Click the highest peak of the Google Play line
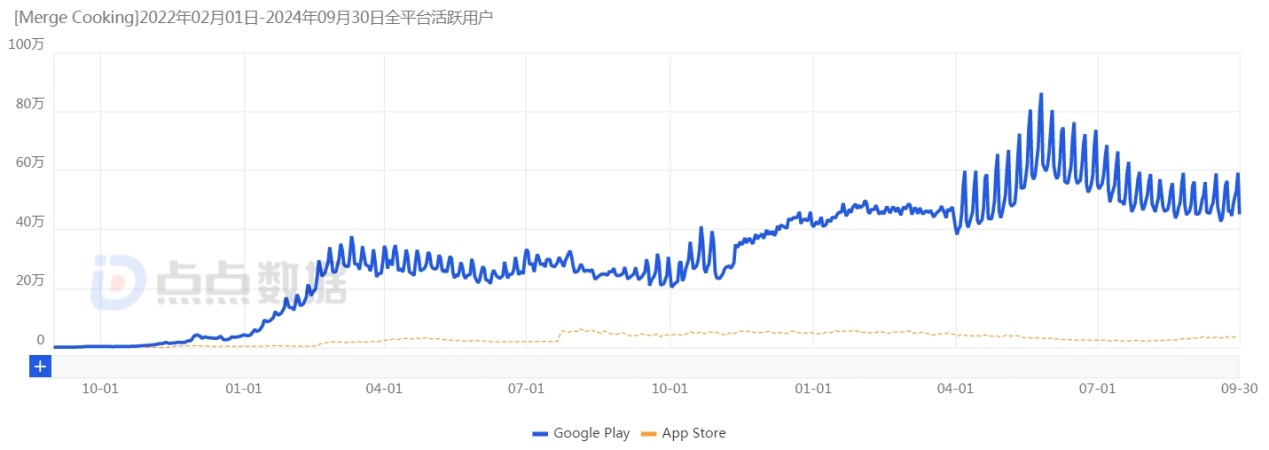Image resolution: width=1269 pixels, height=450 pixels. point(1041,95)
